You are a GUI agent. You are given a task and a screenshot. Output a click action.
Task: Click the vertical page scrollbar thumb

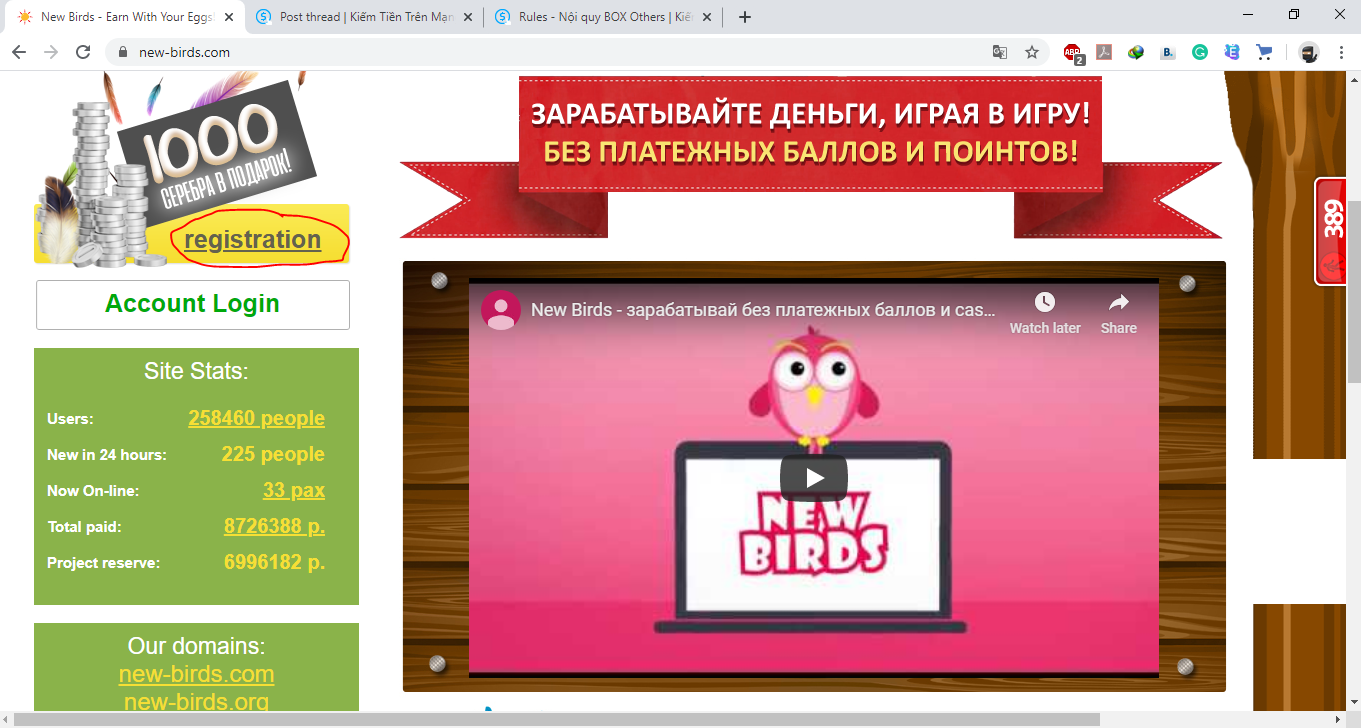tap(1353, 290)
